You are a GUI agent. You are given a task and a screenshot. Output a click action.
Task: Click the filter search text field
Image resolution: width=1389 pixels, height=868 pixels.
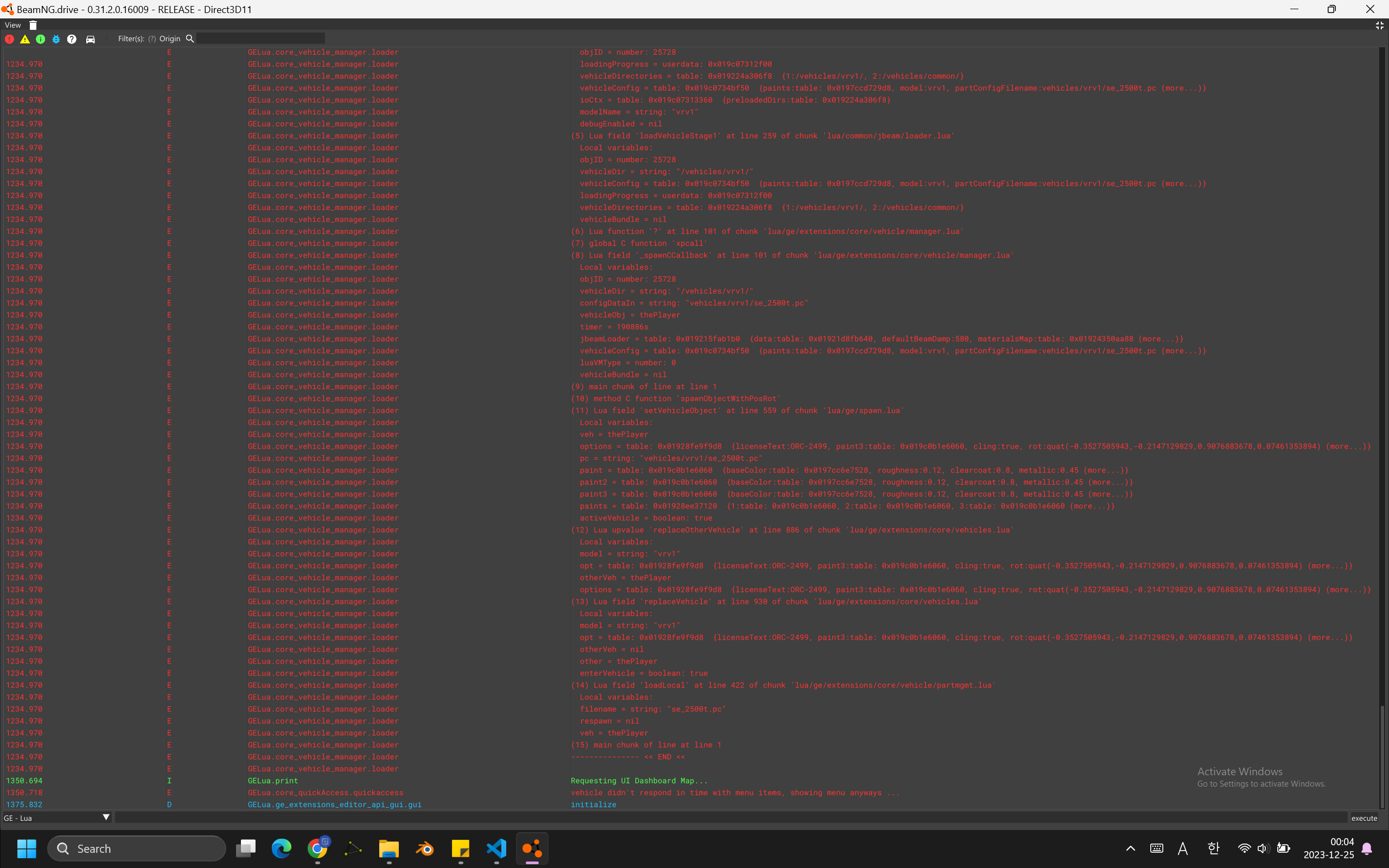pos(261,39)
